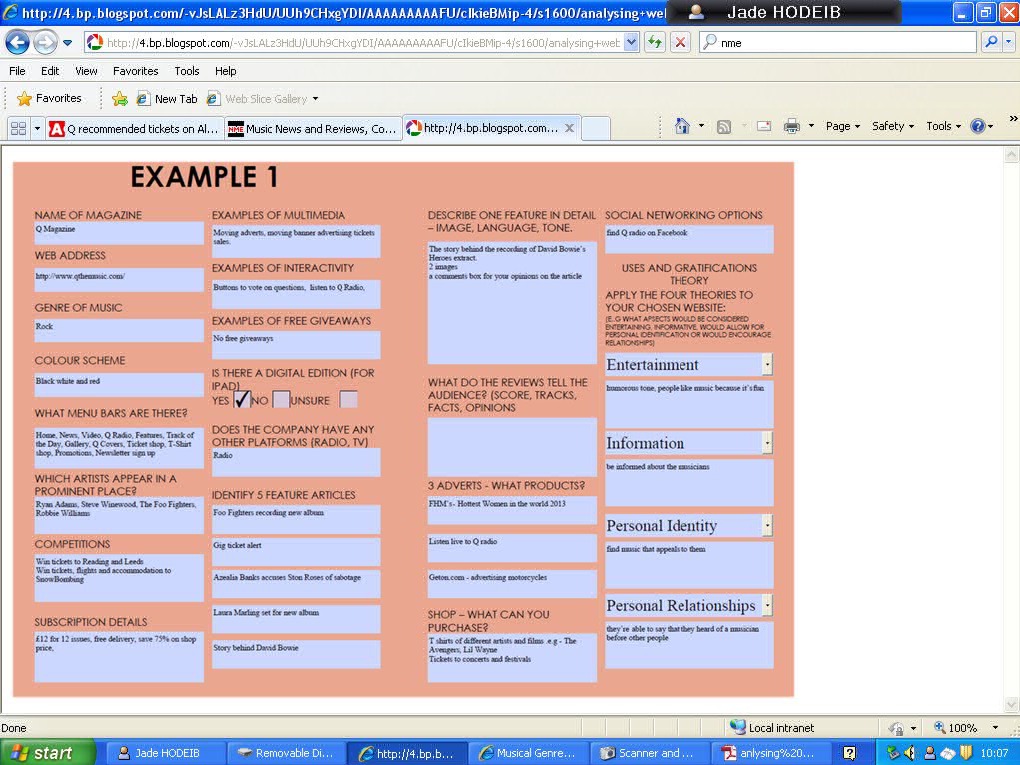Open Quick Tabs grid view
The width and height of the screenshot is (1020, 765).
point(18,129)
